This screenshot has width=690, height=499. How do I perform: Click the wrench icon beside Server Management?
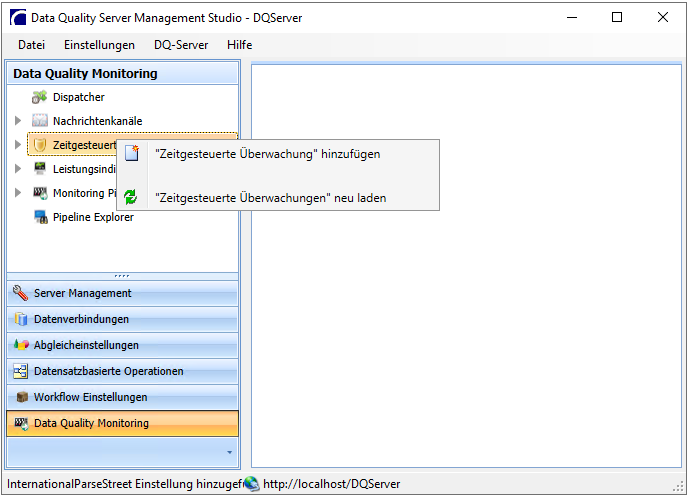[x=20, y=293]
